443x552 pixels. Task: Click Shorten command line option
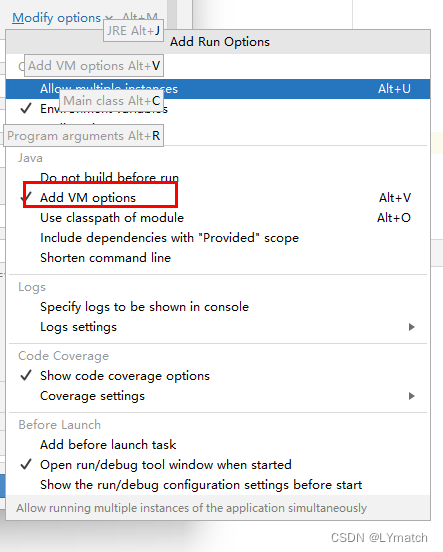pyautogui.click(x=218, y=258)
